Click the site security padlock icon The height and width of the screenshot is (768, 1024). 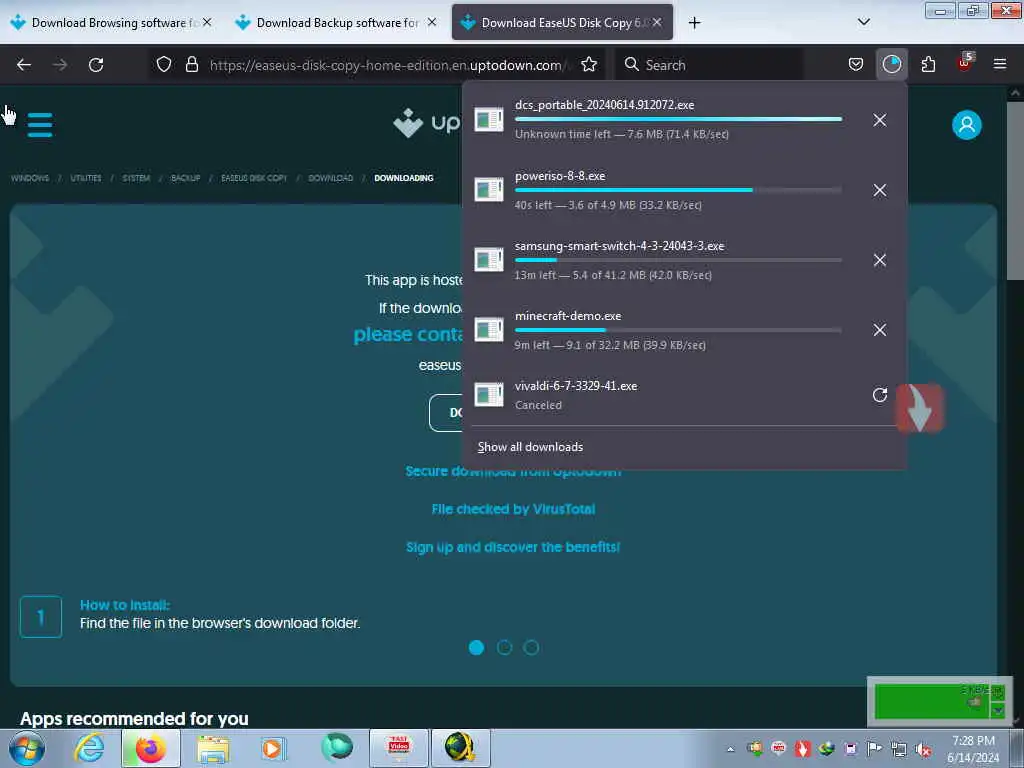click(191, 65)
